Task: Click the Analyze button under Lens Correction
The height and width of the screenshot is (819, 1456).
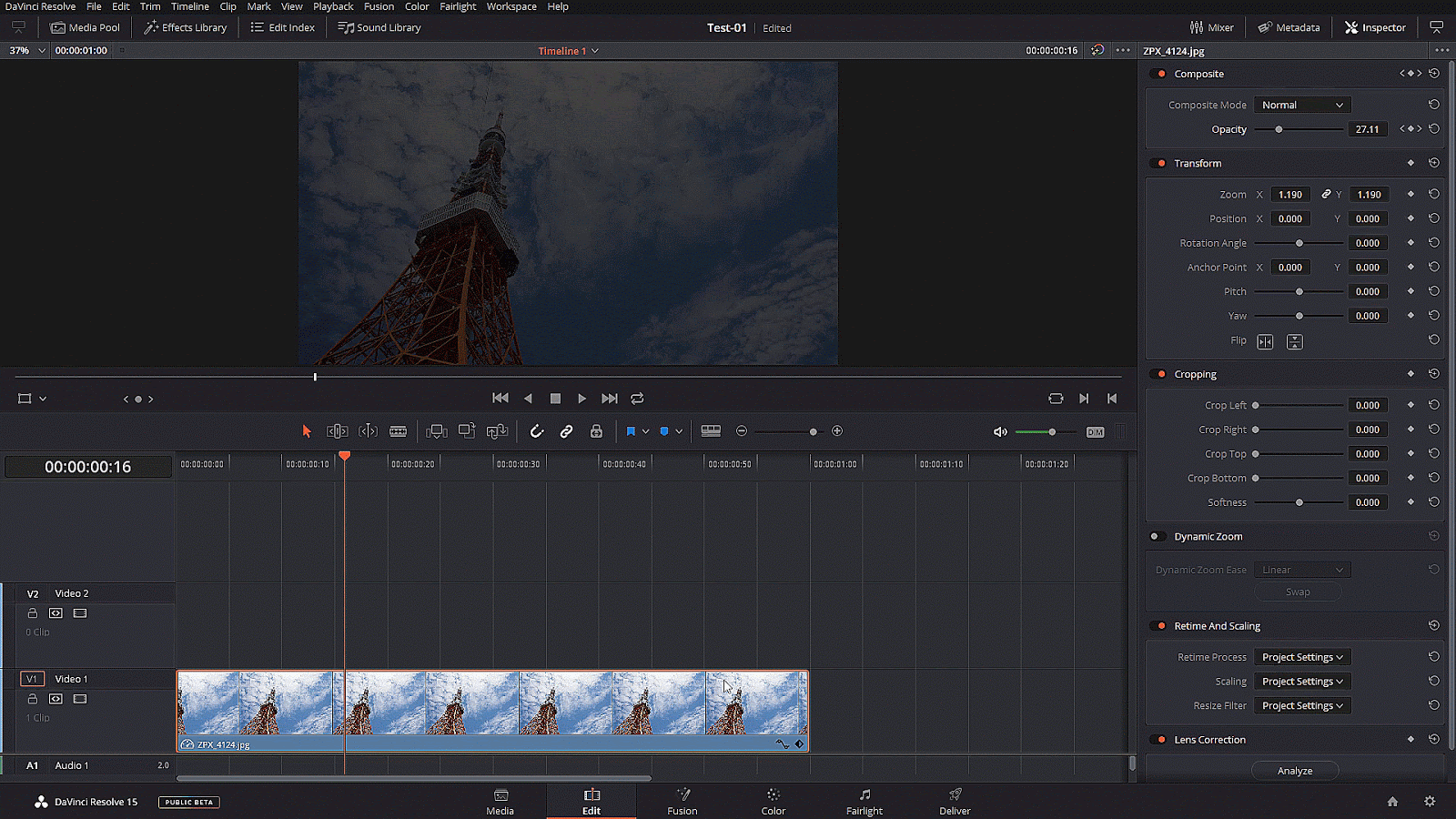Action: tap(1294, 771)
